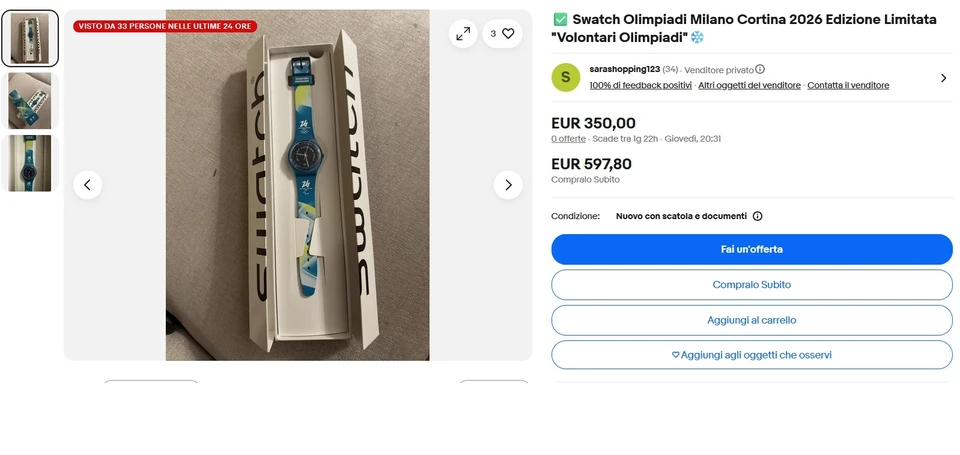Expand seller details with the chevron arrow
960x455 pixels.
943,78
